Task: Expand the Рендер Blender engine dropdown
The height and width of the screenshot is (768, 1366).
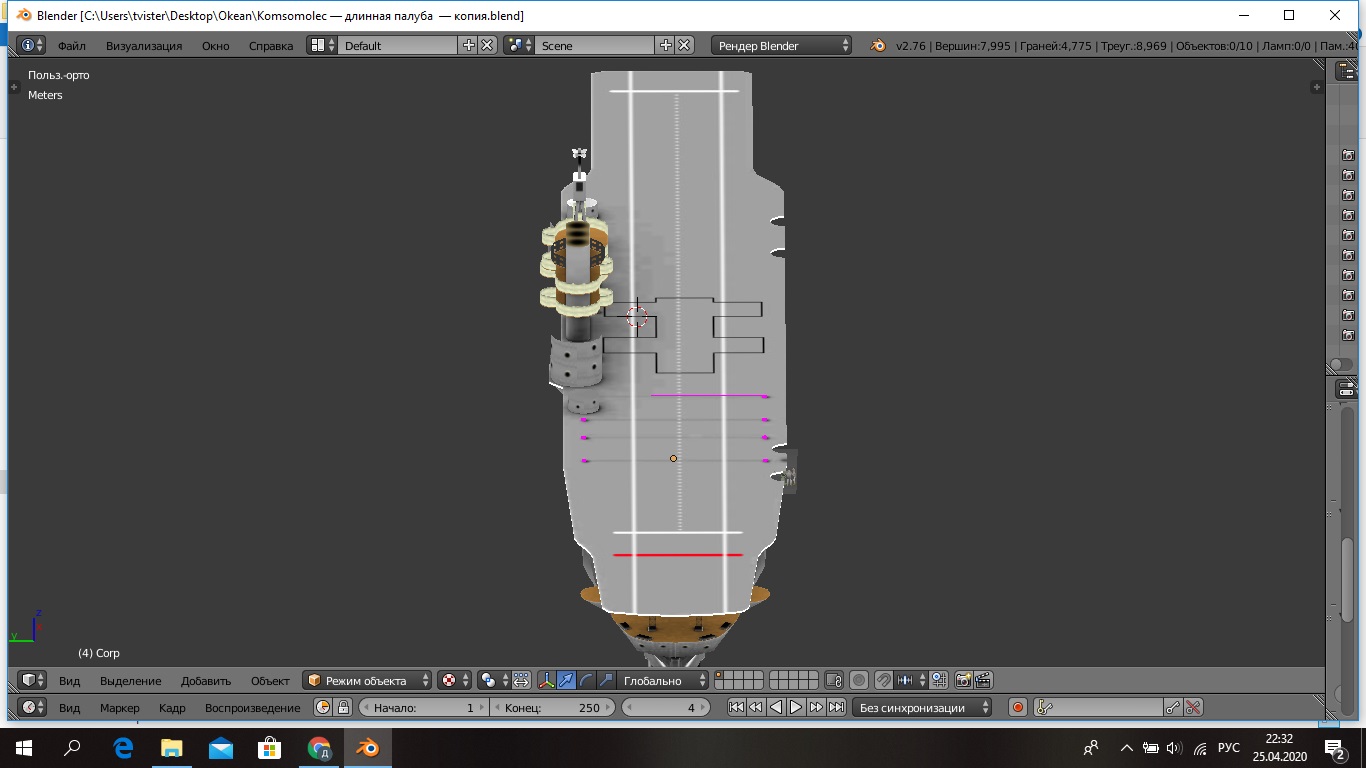Action: pyautogui.click(x=783, y=45)
